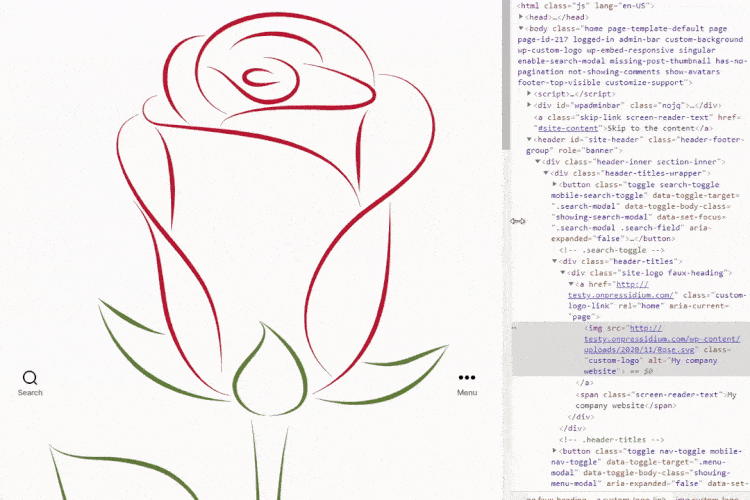This screenshot has width=750, height=500.
Task: Collapse the div header-titles-wrapper node
Action: click(x=546, y=173)
